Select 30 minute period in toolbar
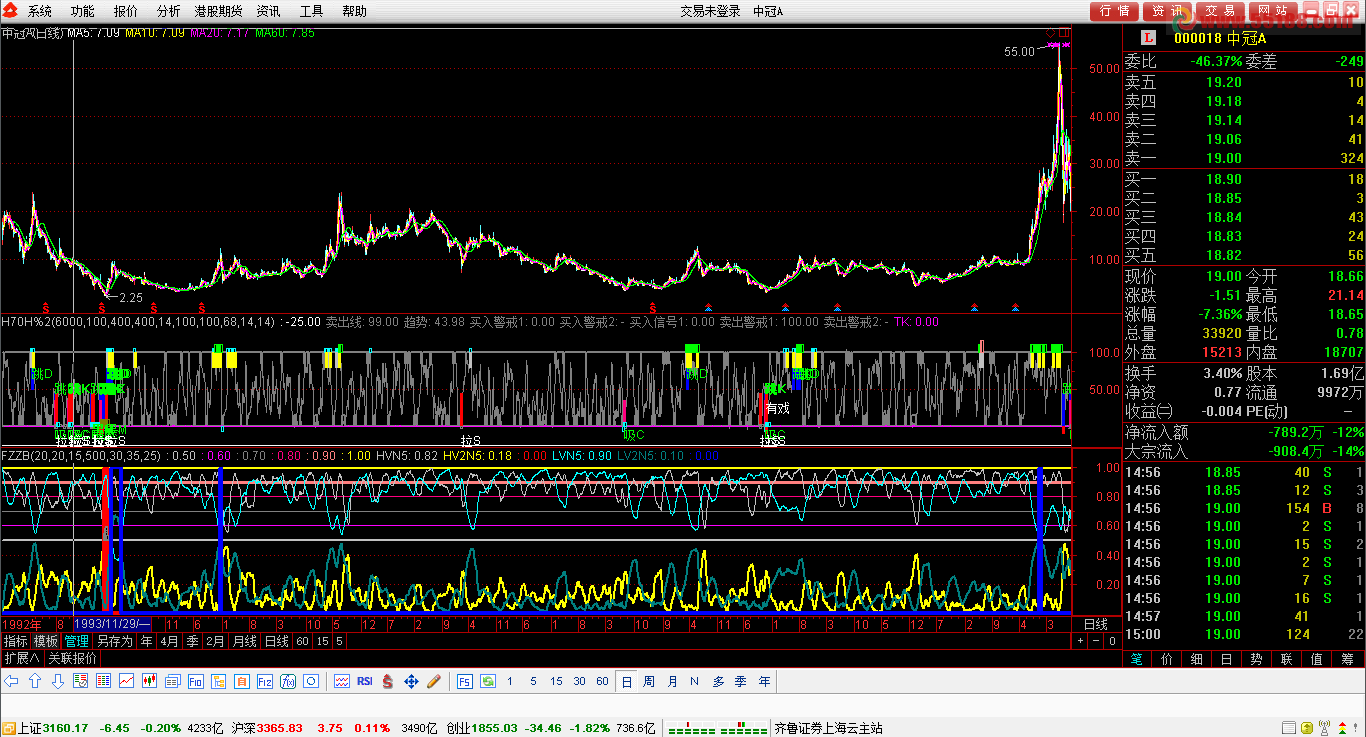 point(579,681)
